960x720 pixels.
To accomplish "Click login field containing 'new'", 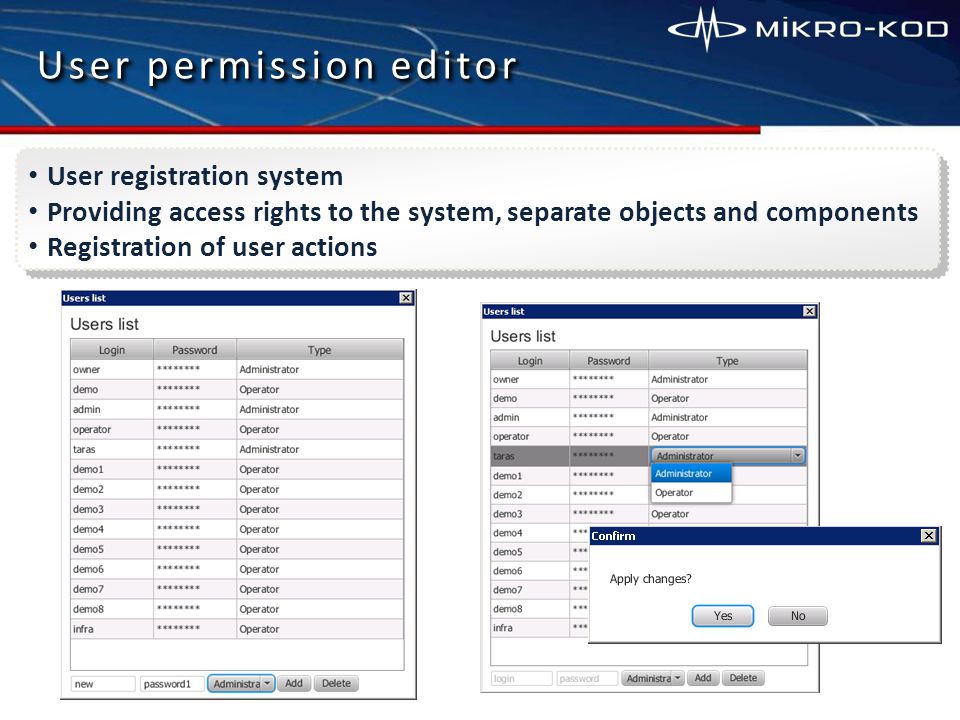I will [103, 684].
